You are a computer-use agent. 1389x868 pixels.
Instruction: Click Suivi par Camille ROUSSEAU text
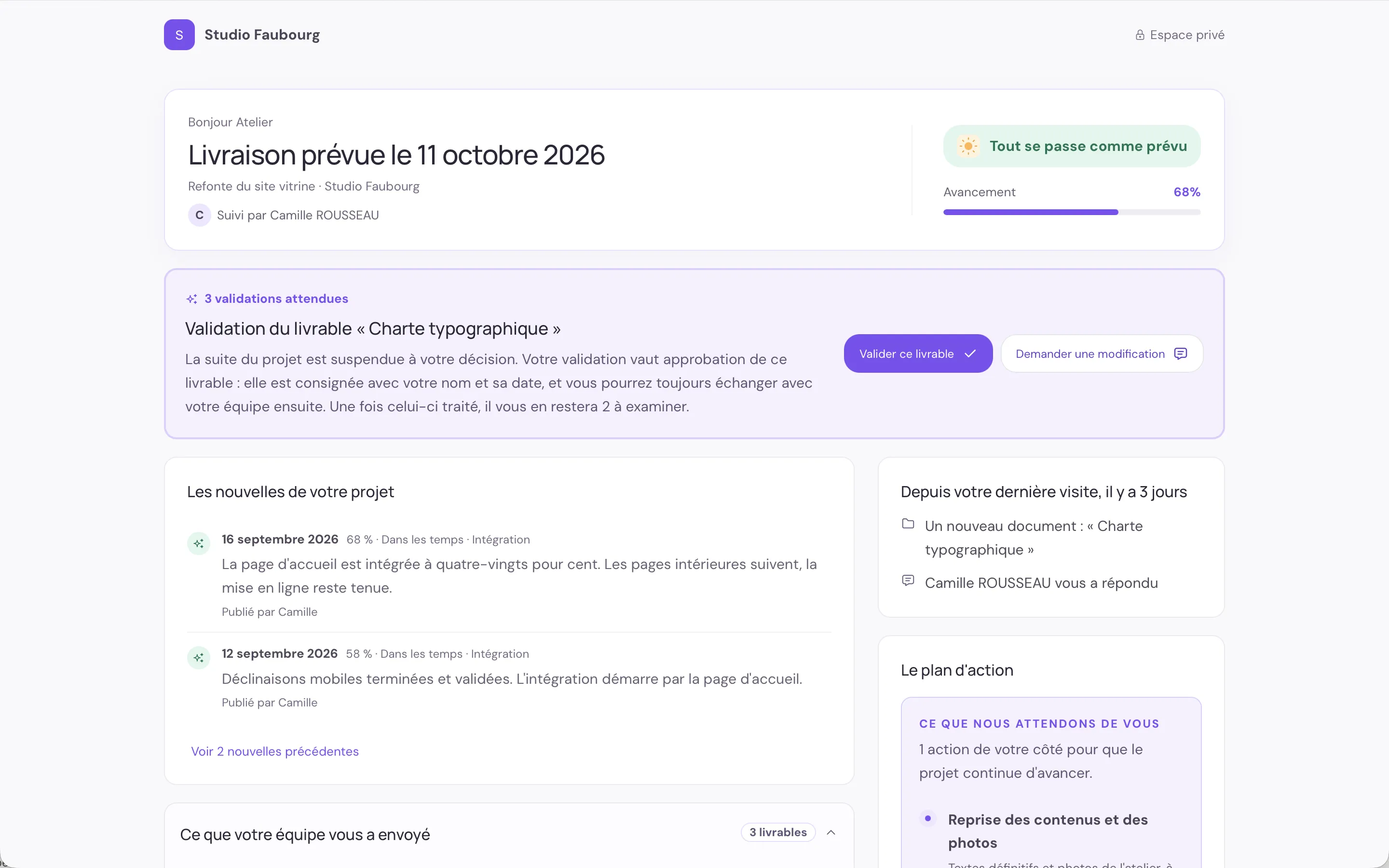click(298, 215)
